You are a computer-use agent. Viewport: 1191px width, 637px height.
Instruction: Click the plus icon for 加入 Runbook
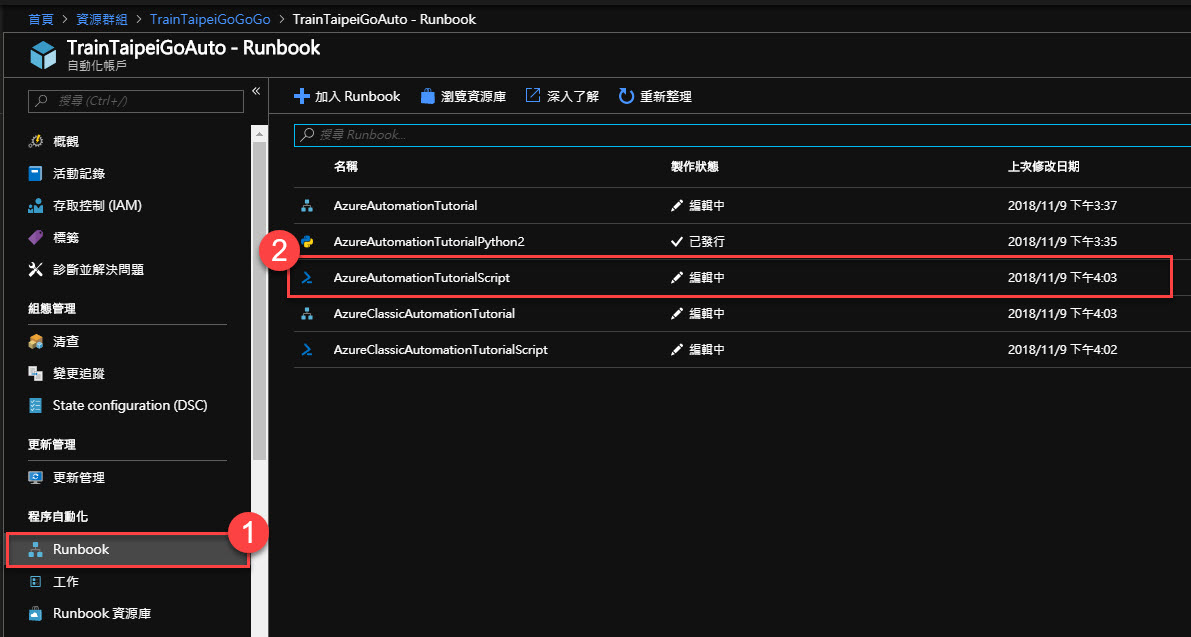pos(302,96)
